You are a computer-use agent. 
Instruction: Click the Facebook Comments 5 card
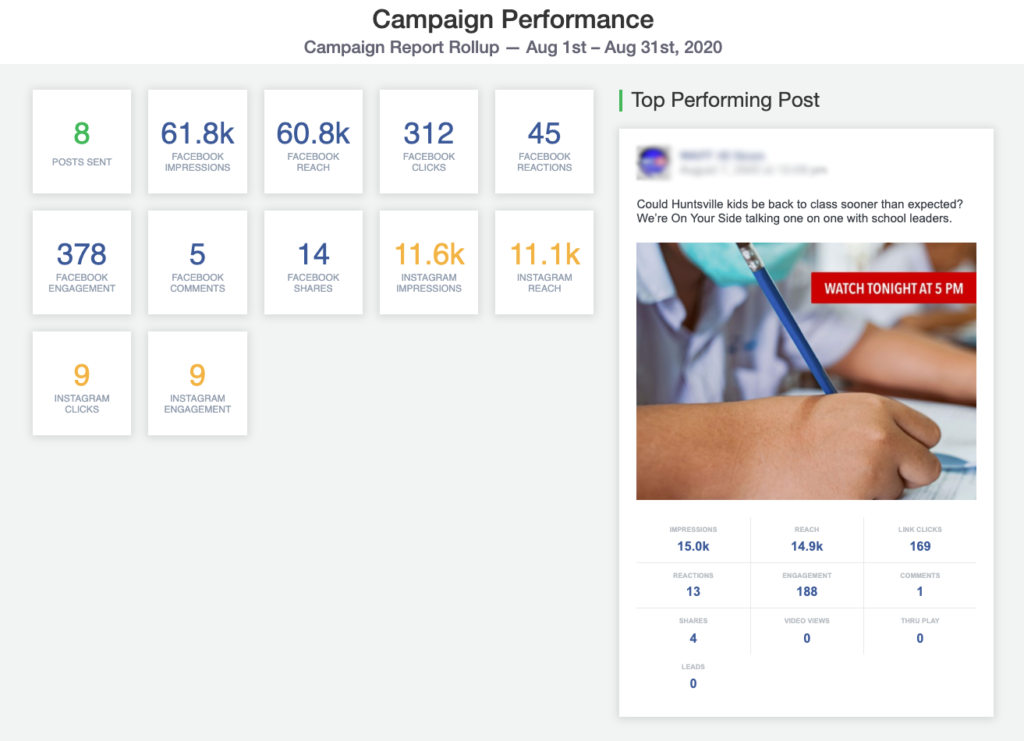197,263
